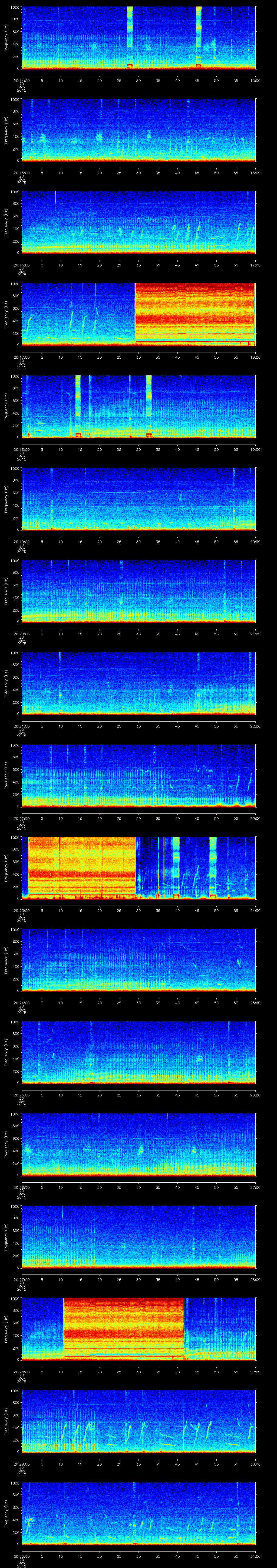Click the 18:00 end time label
The height and width of the screenshot is (1568, 277).
256,357
